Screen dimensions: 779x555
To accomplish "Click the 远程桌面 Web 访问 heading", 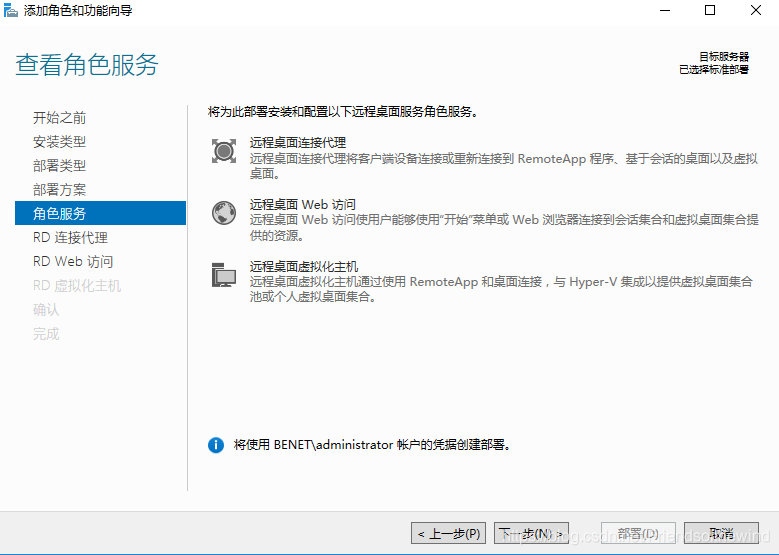I will click(x=303, y=204).
